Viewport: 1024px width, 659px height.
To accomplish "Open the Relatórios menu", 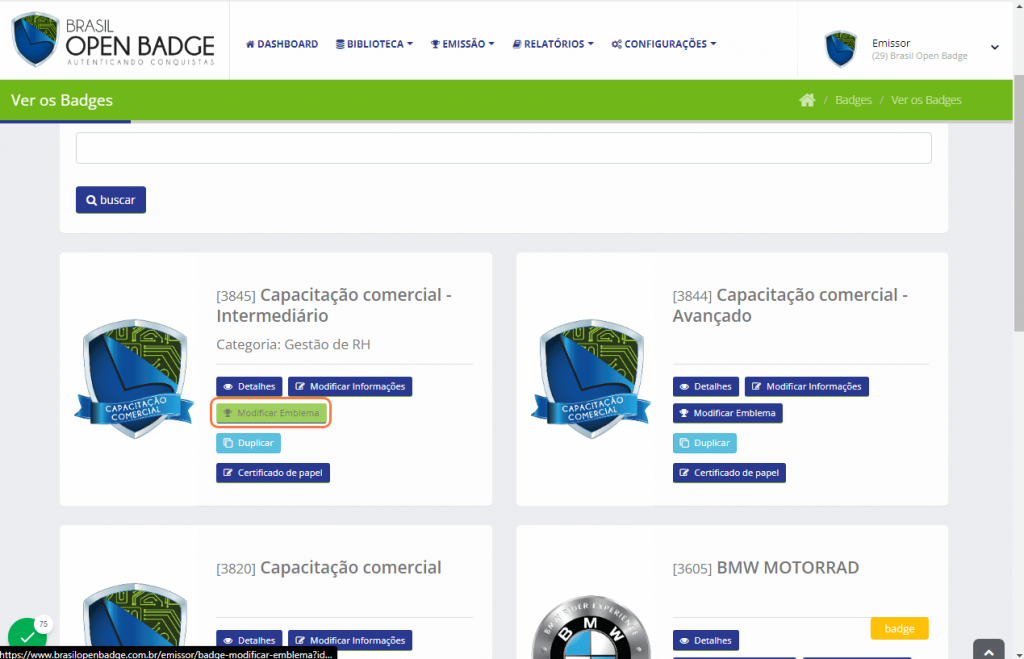I will coord(553,44).
